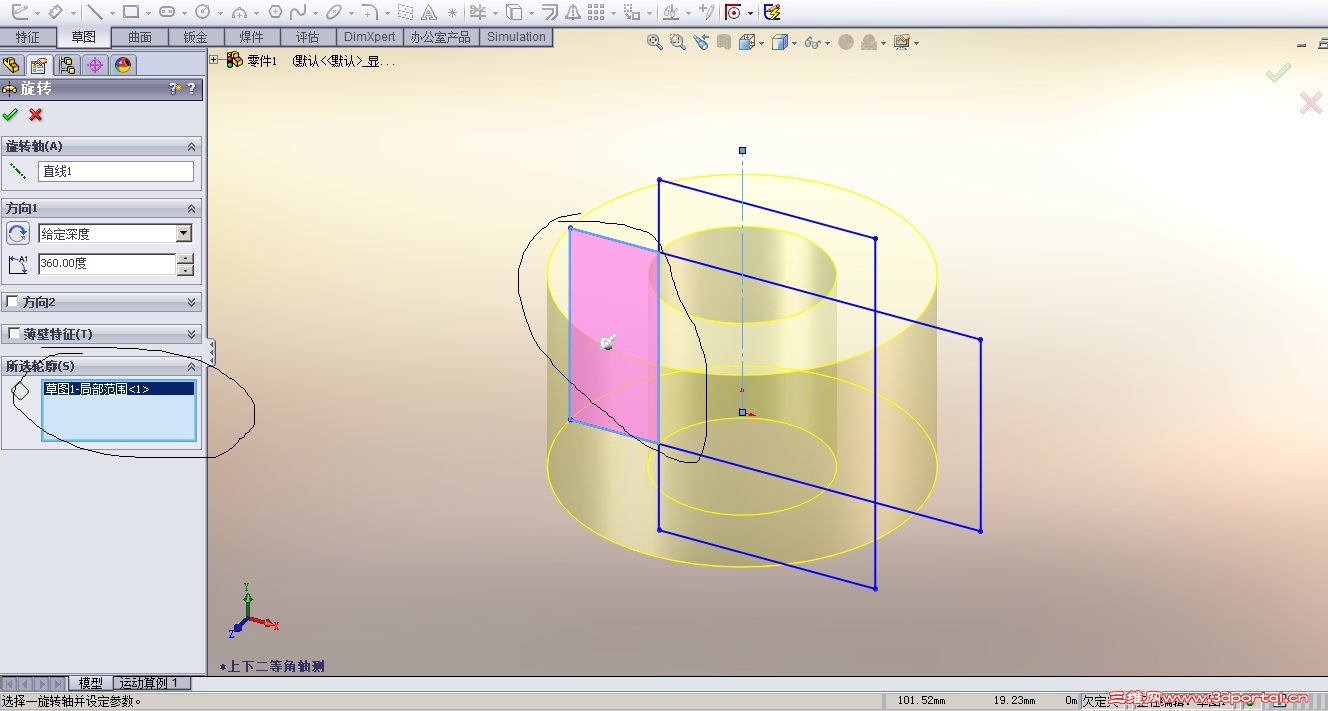Select the Ellipse sketch tool
The image size is (1328, 711).
click(334, 12)
